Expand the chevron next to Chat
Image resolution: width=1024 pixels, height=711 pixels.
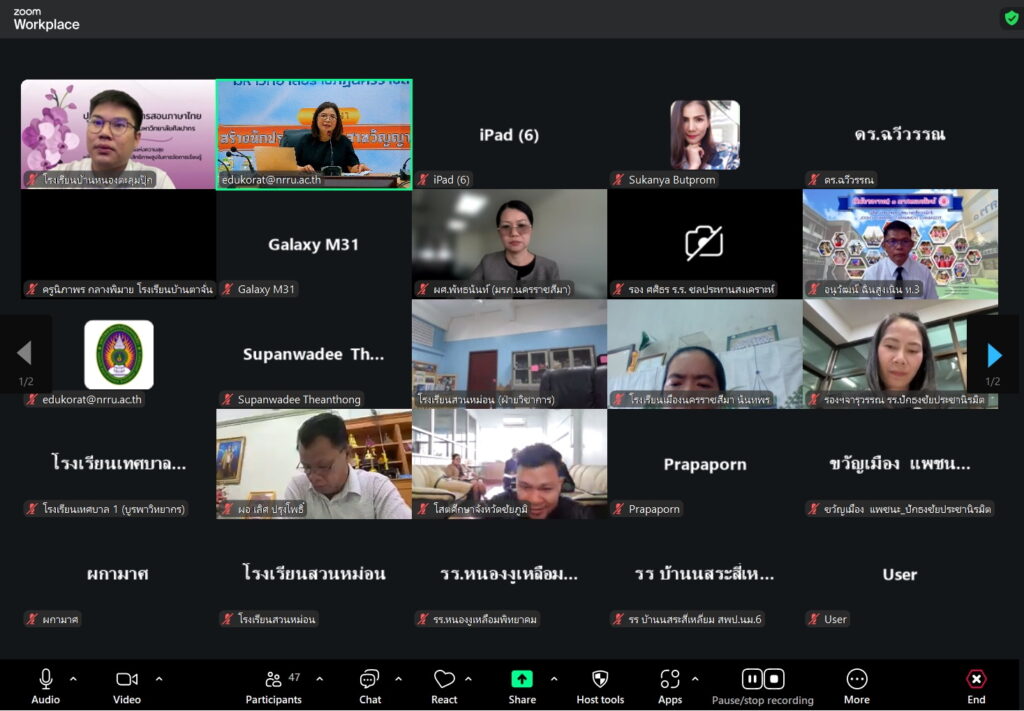398,679
